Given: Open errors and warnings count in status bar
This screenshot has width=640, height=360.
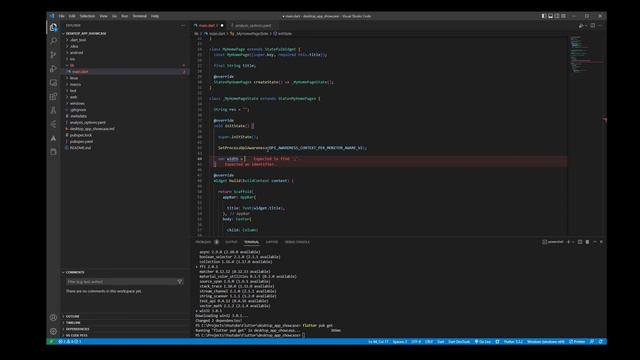Looking at the screenshot, I should pyautogui.click(x=70, y=342).
